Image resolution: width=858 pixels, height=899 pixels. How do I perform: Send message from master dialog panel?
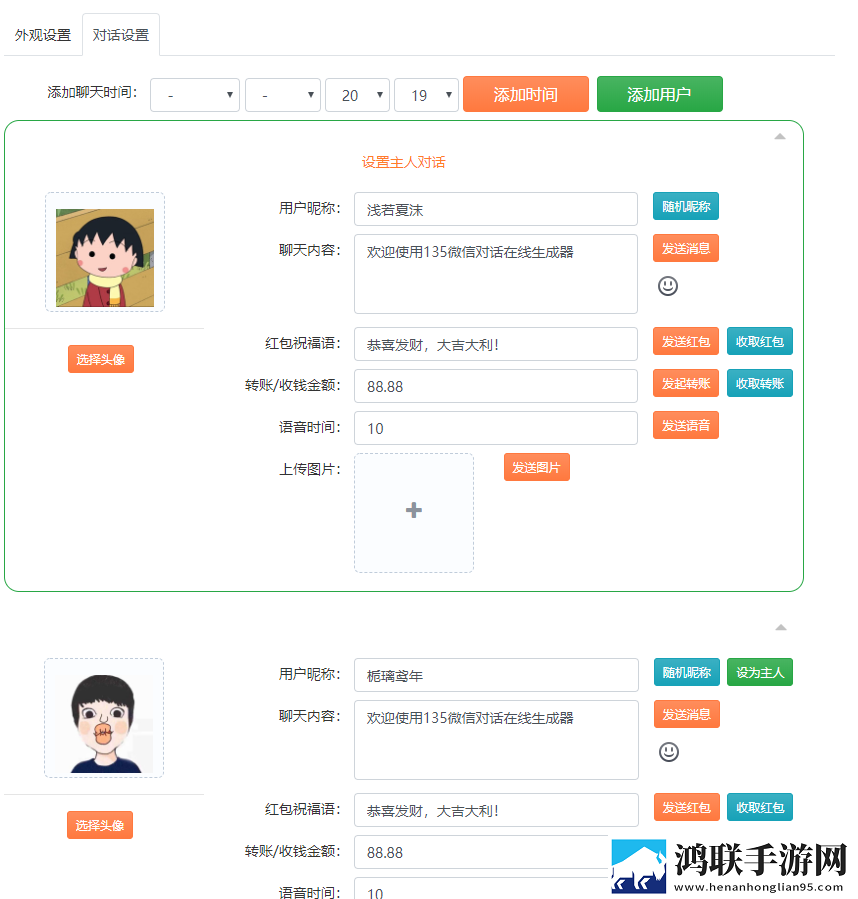(x=686, y=248)
